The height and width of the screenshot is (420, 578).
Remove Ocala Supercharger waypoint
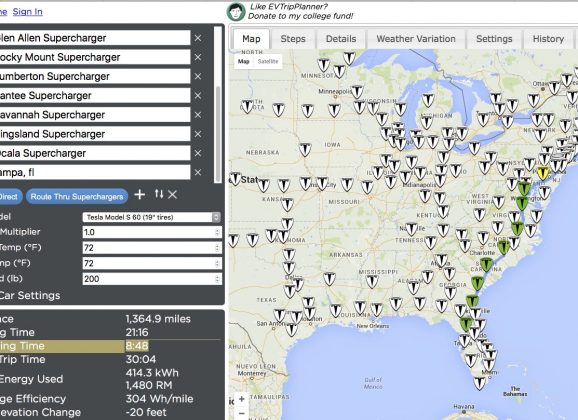point(198,153)
